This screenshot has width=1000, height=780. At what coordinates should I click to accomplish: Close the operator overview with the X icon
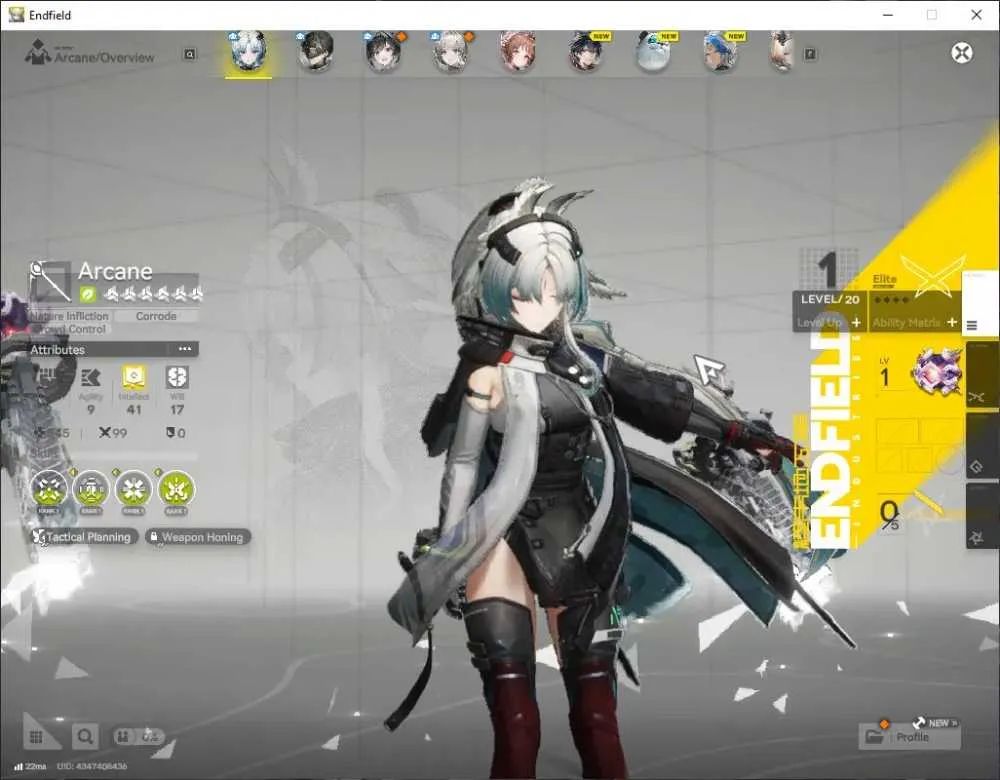click(x=962, y=52)
